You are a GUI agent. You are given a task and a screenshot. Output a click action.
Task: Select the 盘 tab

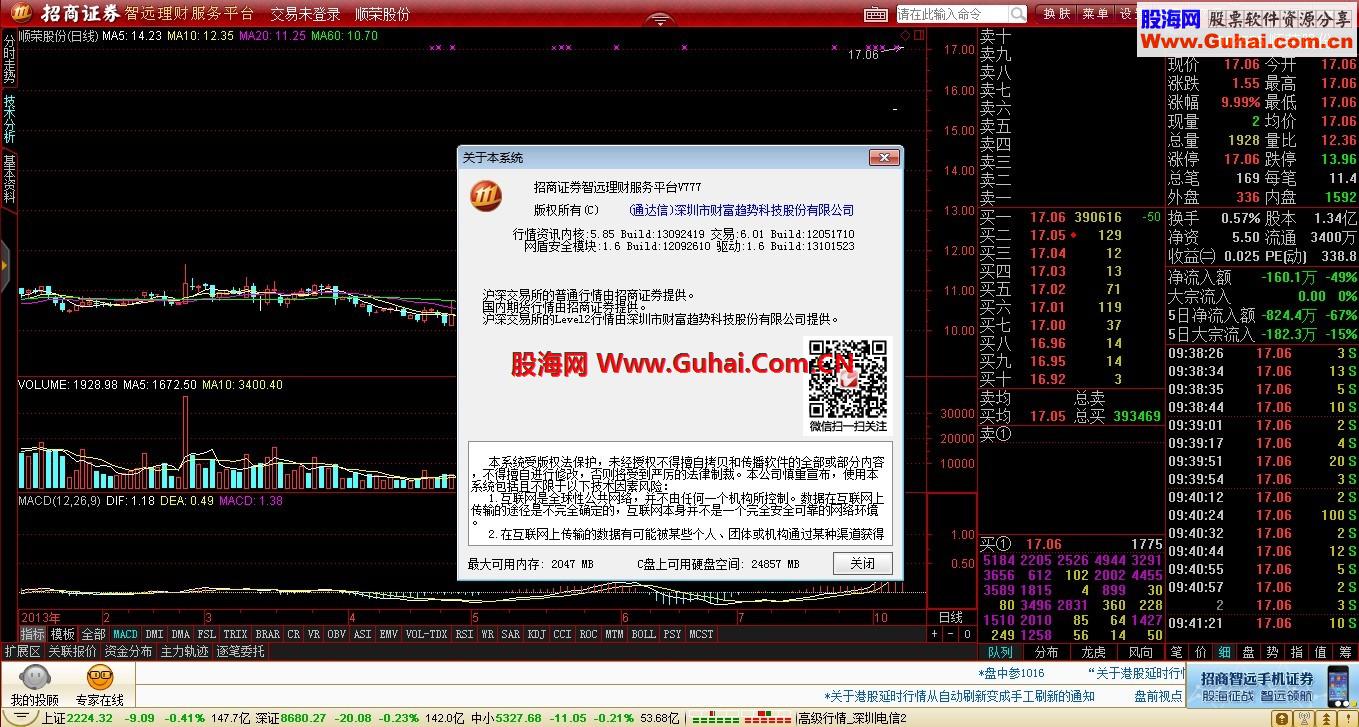point(1249,652)
